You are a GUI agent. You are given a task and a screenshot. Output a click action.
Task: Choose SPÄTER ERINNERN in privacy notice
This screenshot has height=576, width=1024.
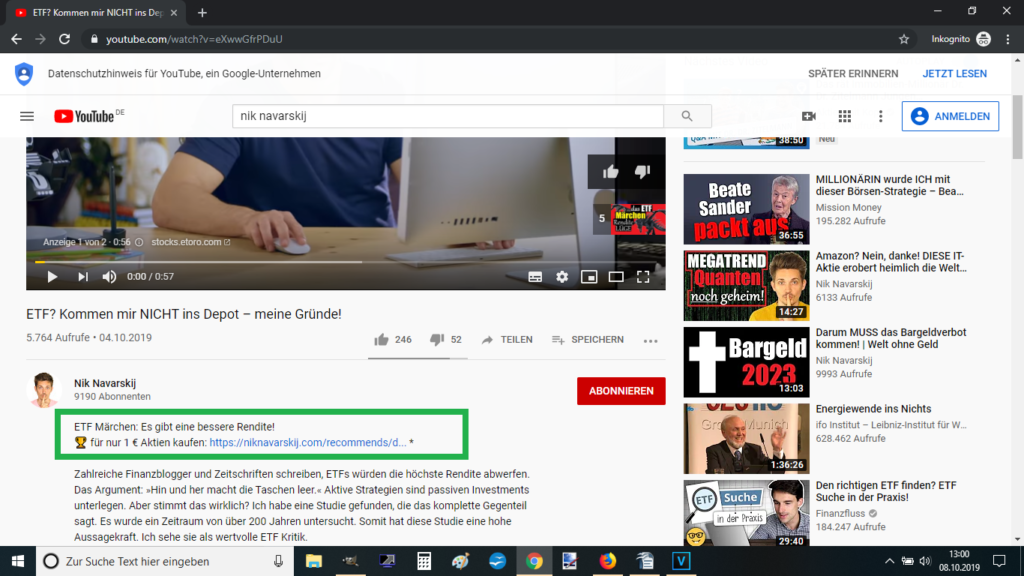pyautogui.click(x=853, y=74)
